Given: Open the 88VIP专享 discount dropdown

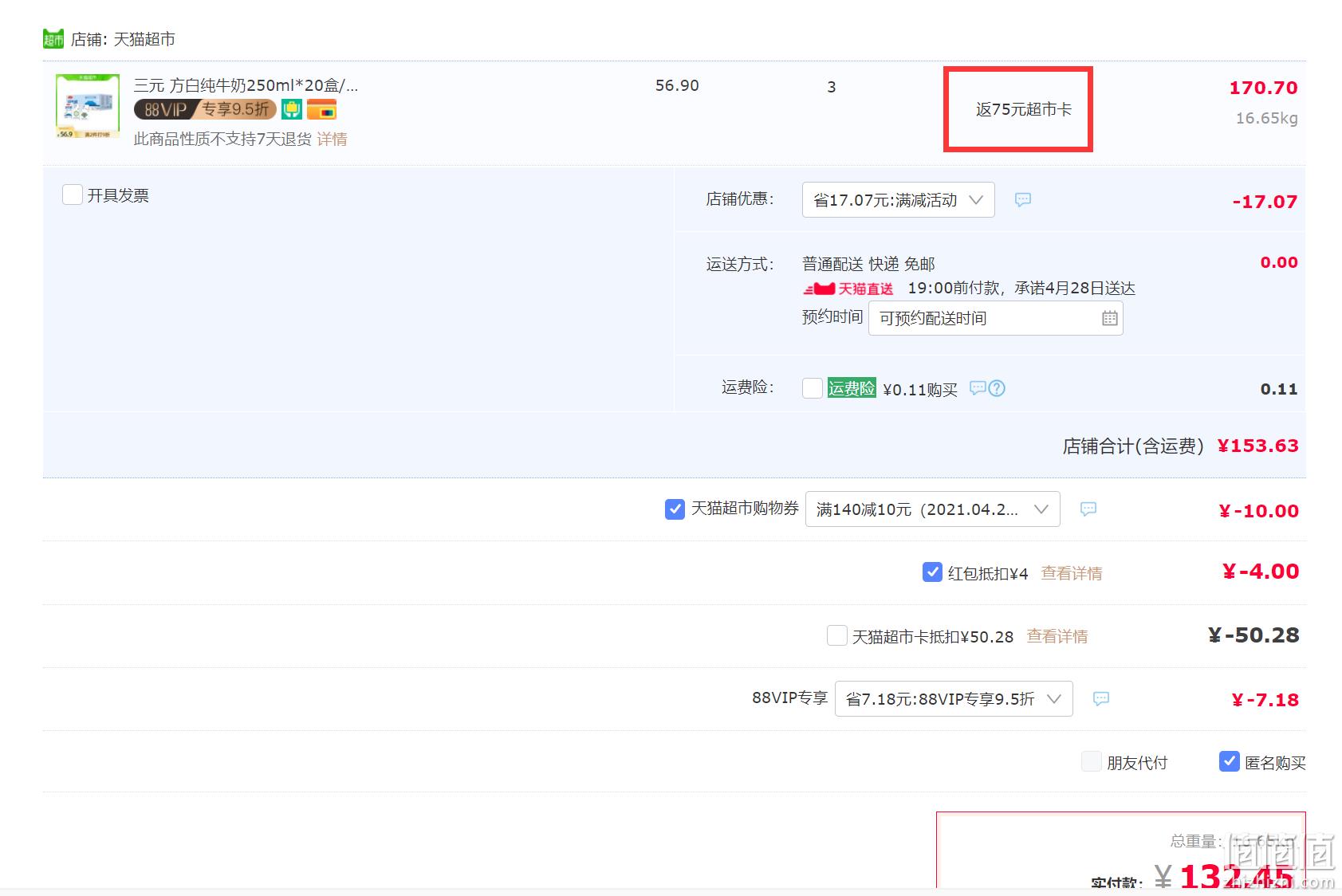Looking at the screenshot, I should click(x=954, y=699).
